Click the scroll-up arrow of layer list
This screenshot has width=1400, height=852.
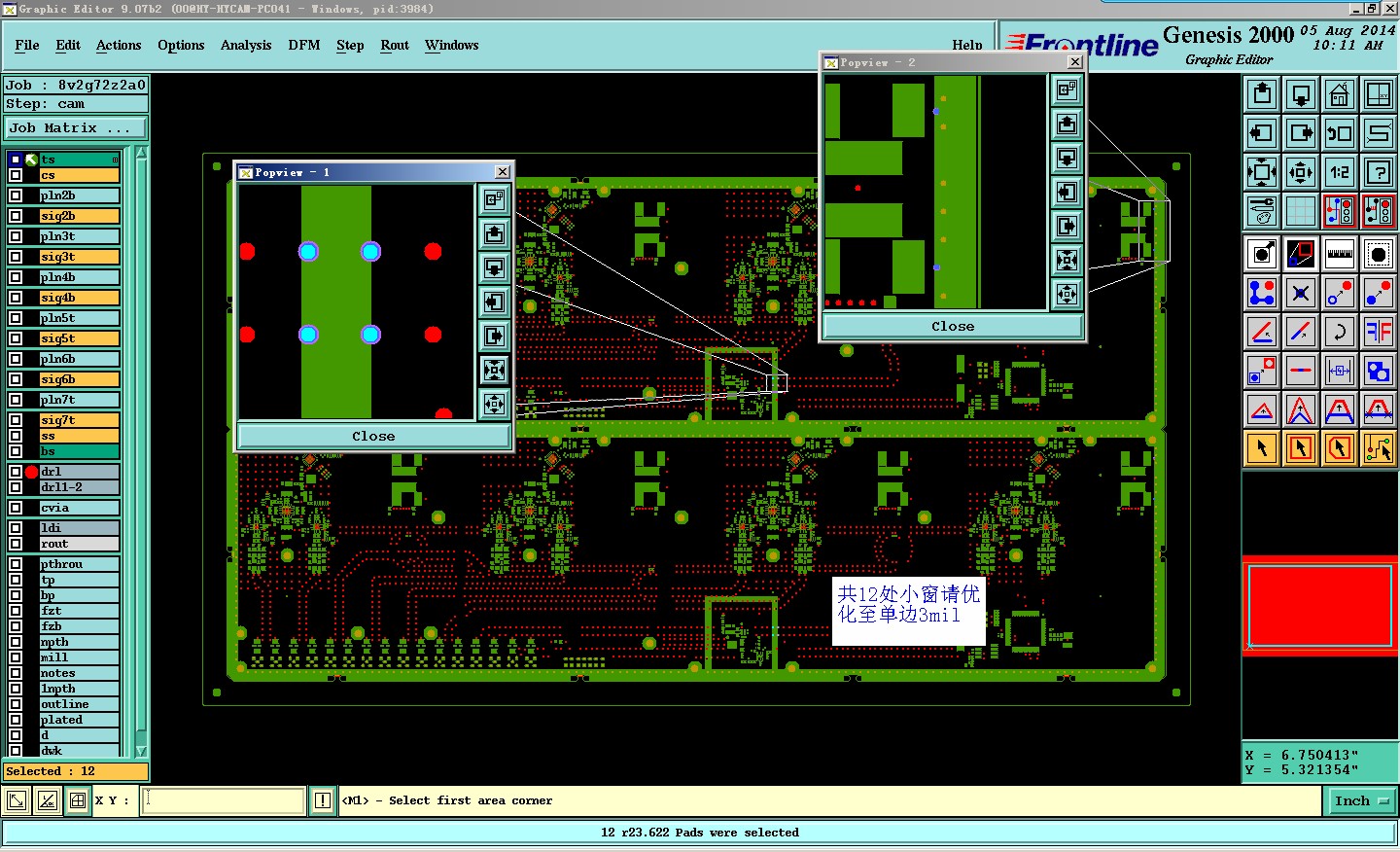tap(141, 153)
